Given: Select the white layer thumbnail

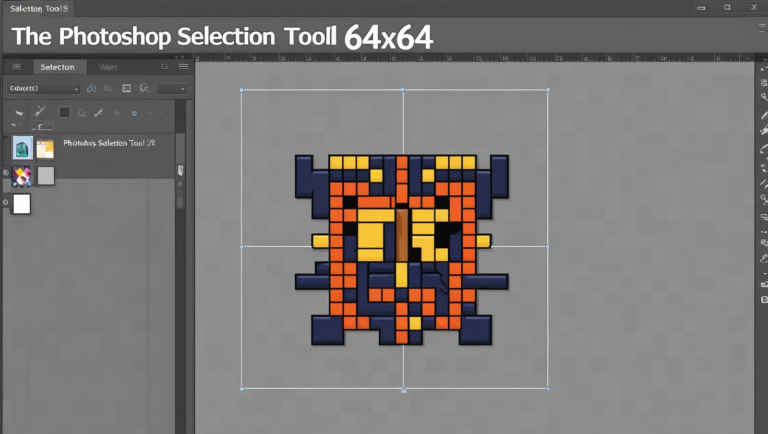Looking at the screenshot, I should (x=22, y=204).
